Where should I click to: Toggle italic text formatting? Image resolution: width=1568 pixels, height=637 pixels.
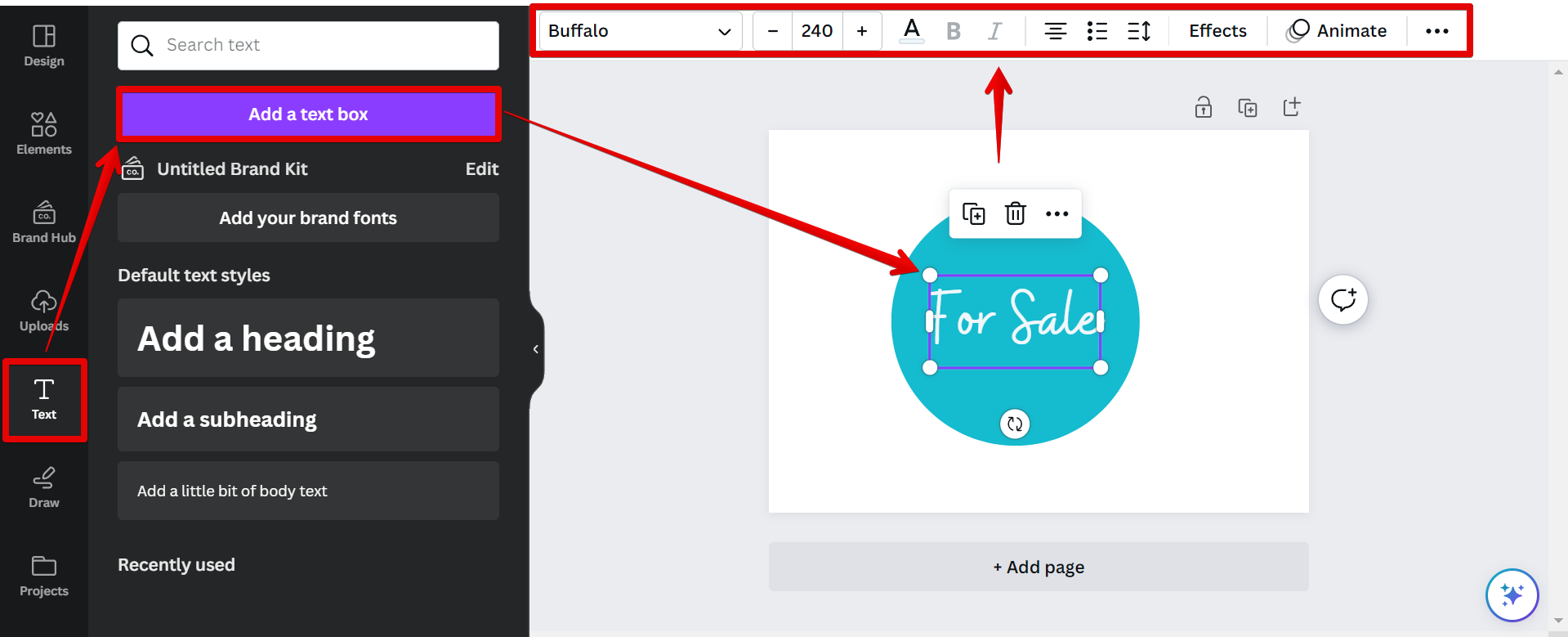click(994, 31)
